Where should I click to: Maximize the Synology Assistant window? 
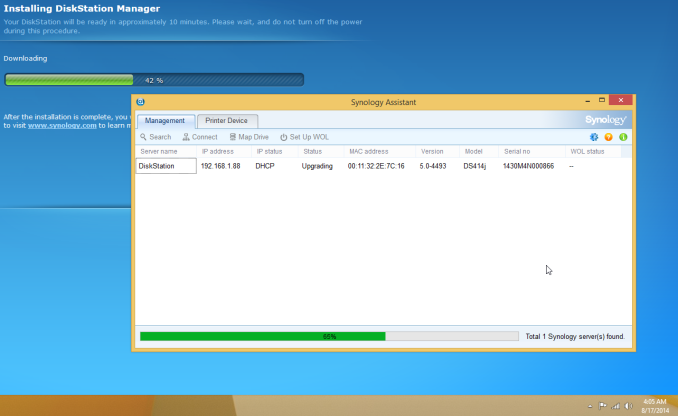point(601,100)
